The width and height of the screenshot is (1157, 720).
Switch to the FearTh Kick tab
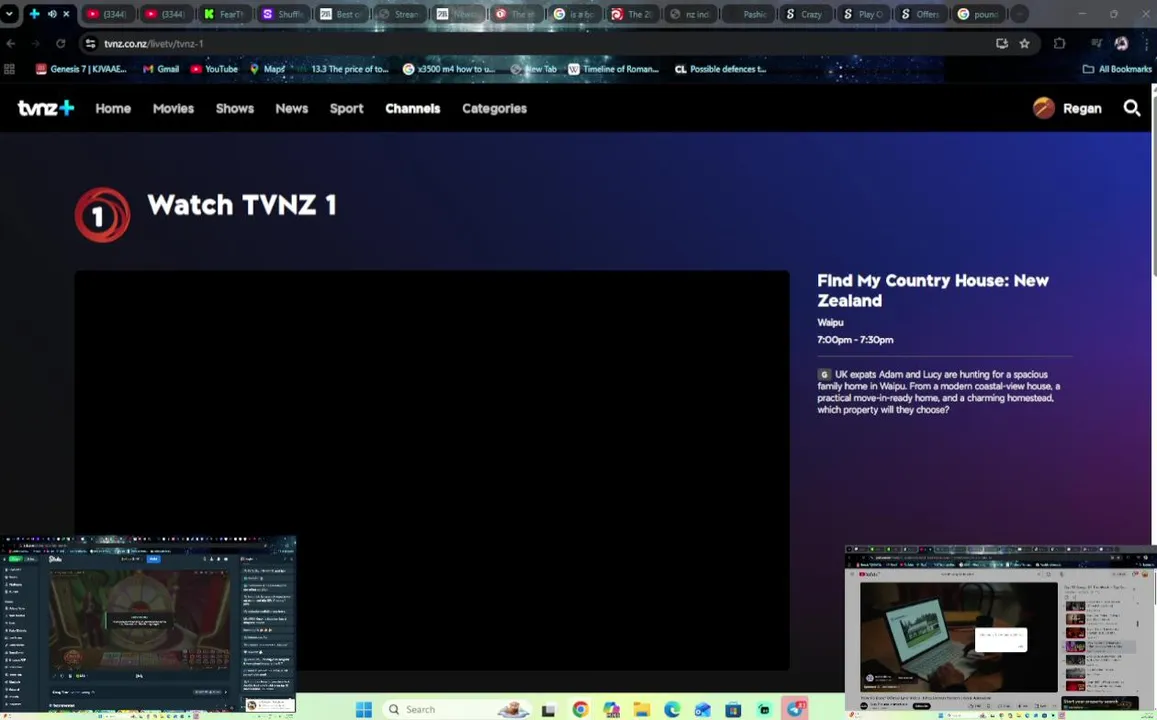(224, 14)
